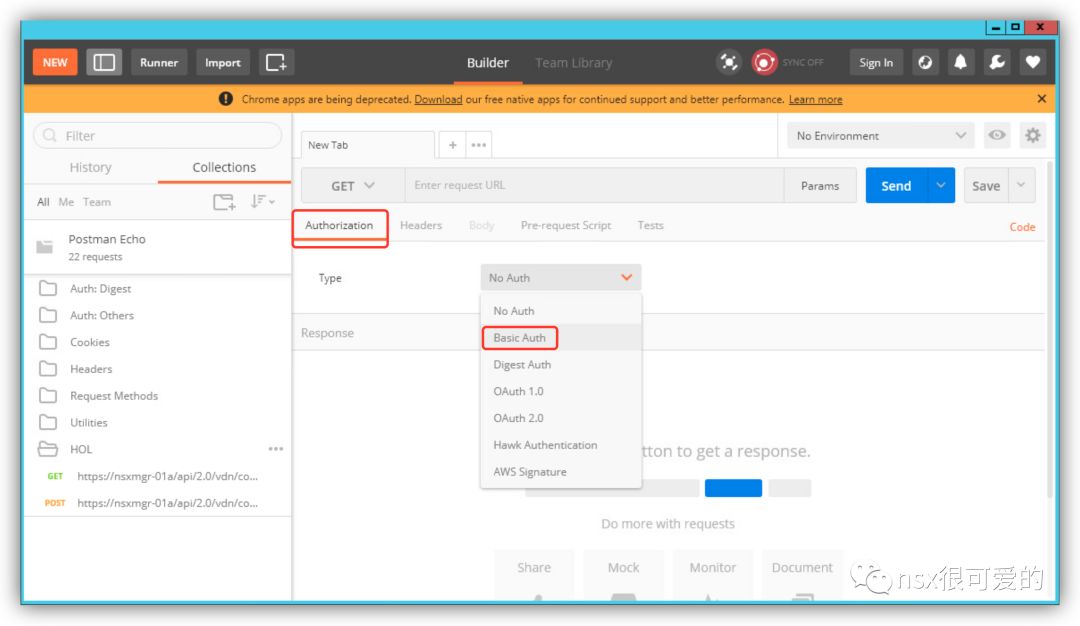
Task: Open the HOL folder more options dots
Action: coord(276,449)
